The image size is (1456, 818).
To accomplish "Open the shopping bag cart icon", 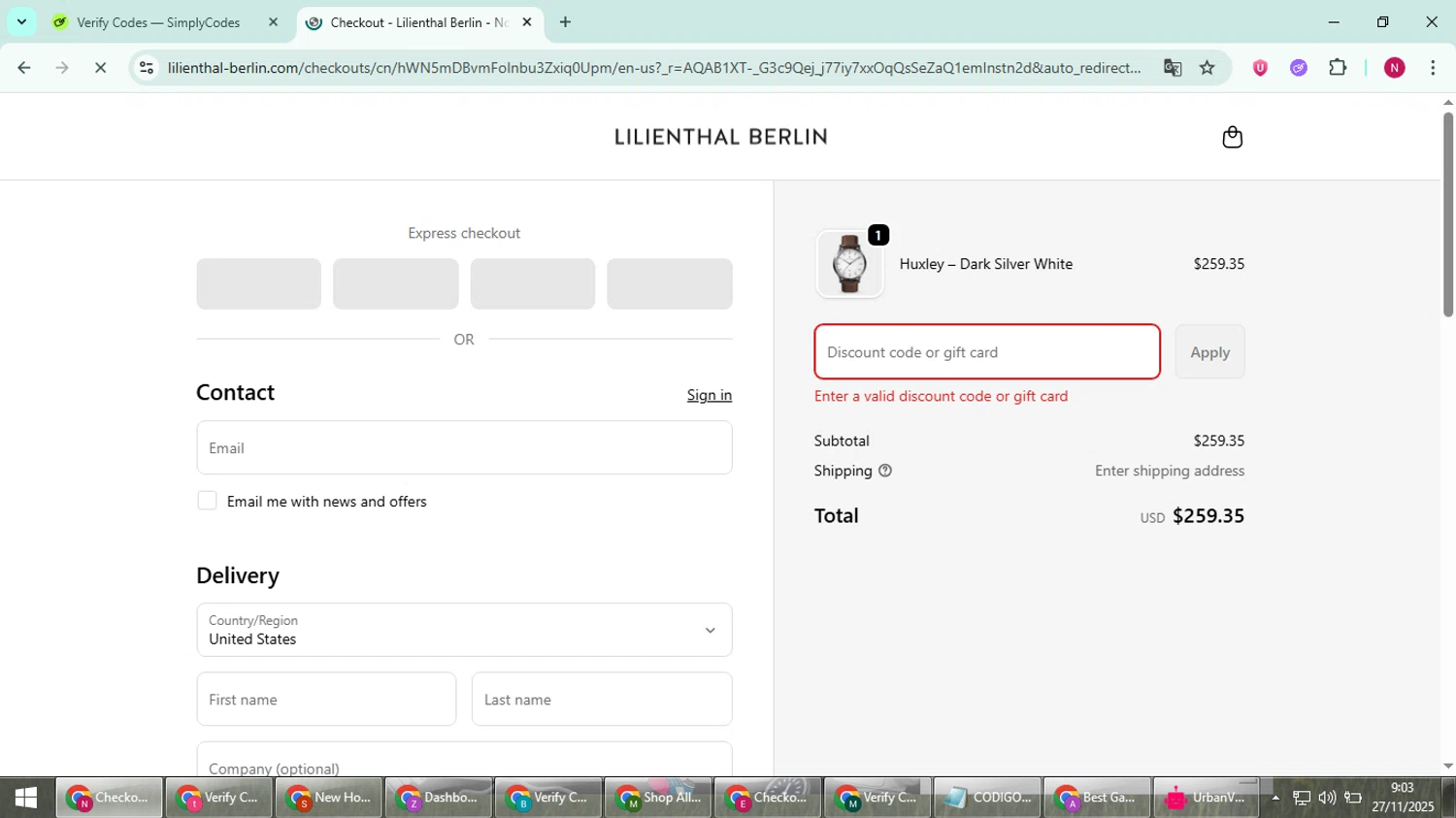I will (x=1232, y=137).
